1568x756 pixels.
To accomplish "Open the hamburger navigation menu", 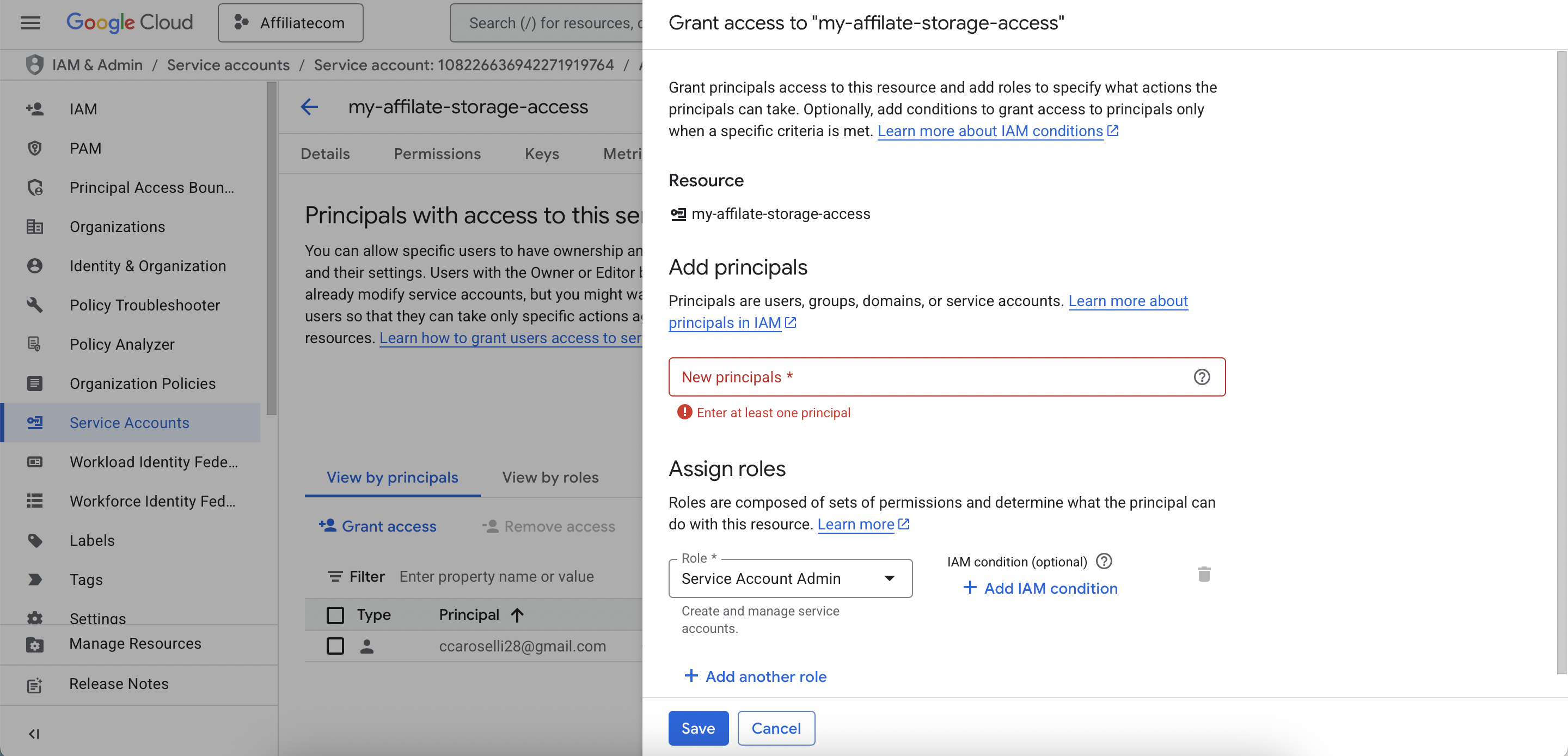I will (x=30, y=22).
